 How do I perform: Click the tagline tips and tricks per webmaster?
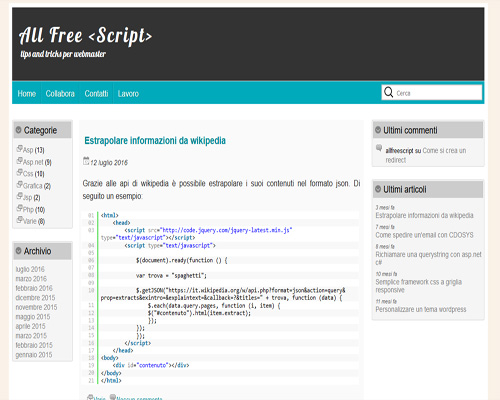(63, 54)
